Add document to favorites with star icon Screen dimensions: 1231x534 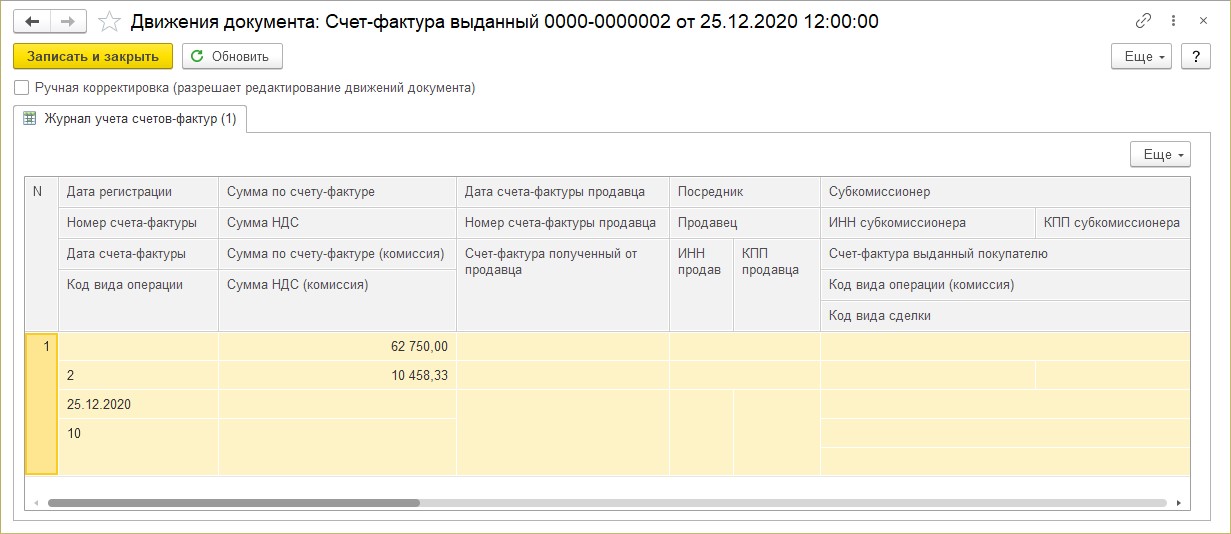[x=111, y=21]
